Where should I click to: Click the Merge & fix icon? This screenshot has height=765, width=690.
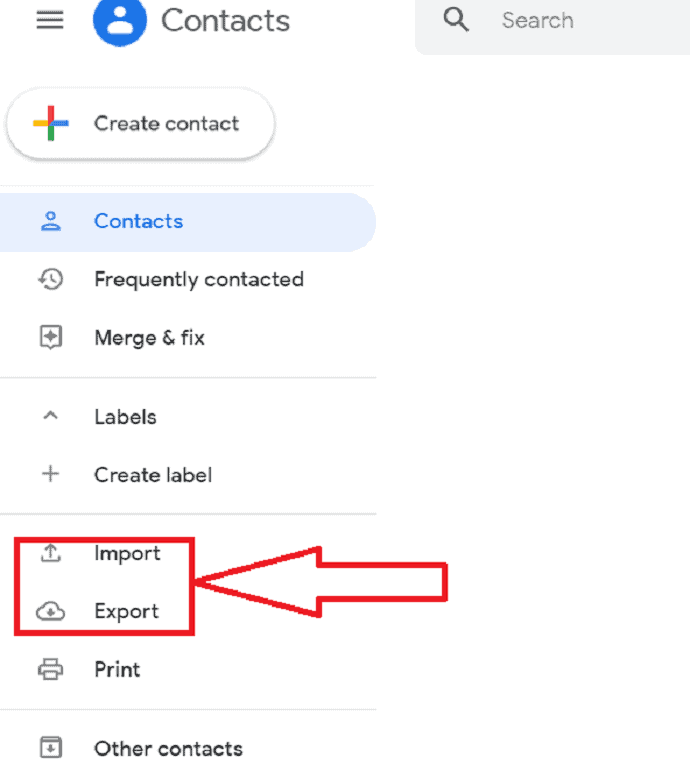(51, 337)
